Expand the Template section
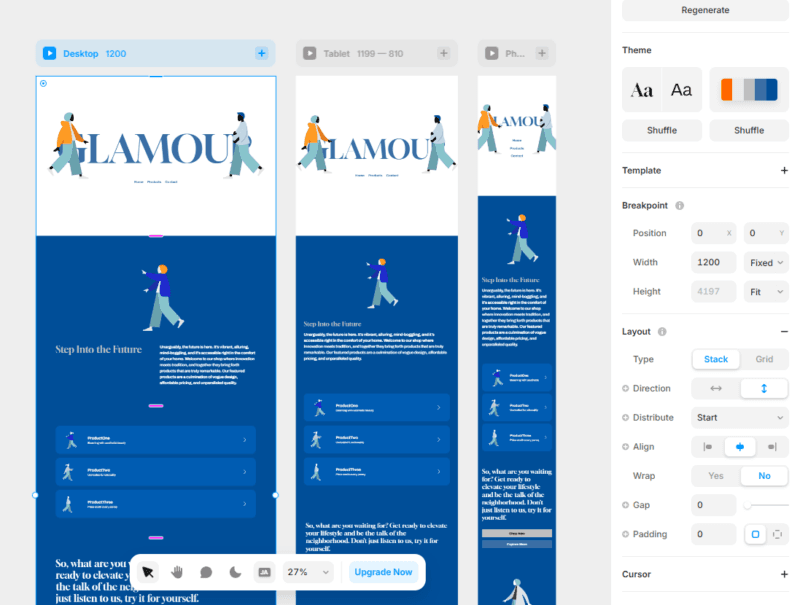The height and width of the screenshot is (605, 800). (783, 170)
